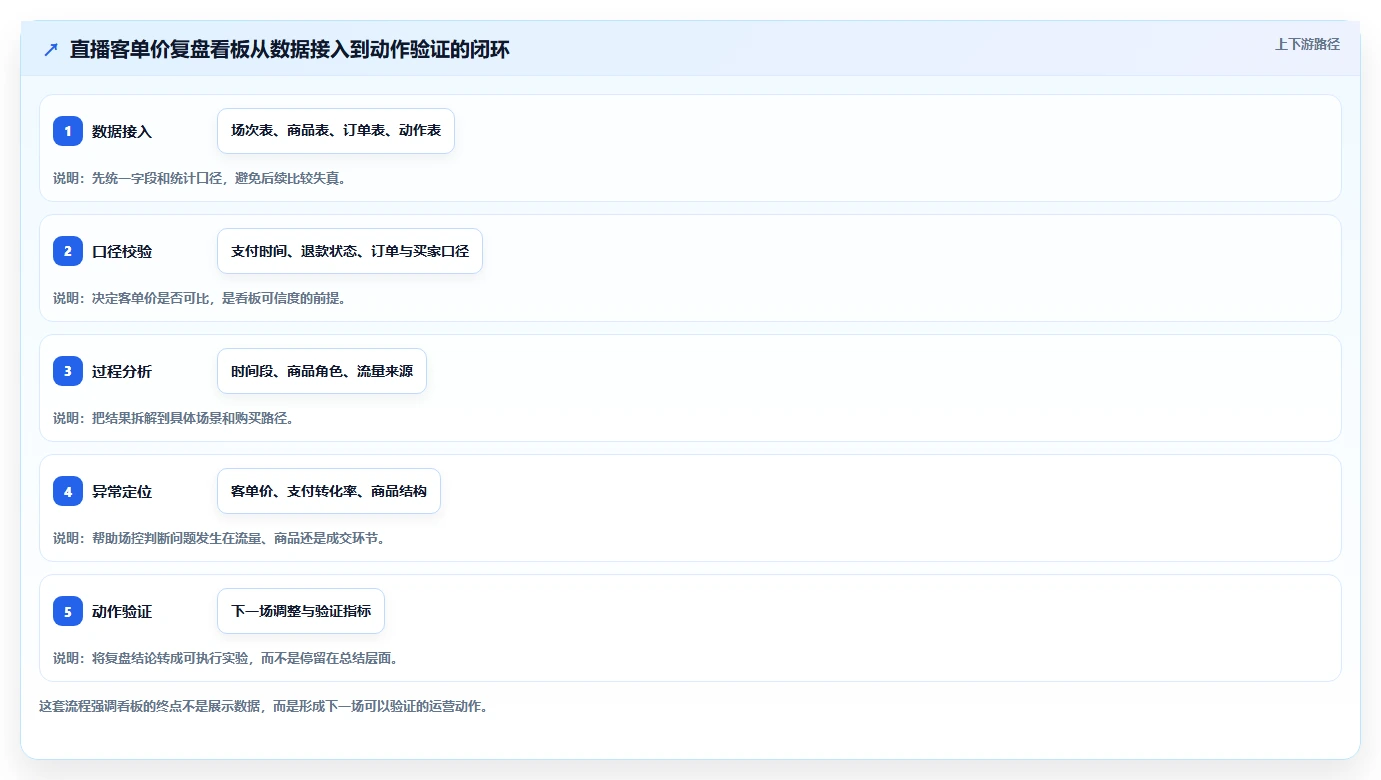Click the step 3 number badge
Screen dimensions: 1381x780
pos(68,371)
